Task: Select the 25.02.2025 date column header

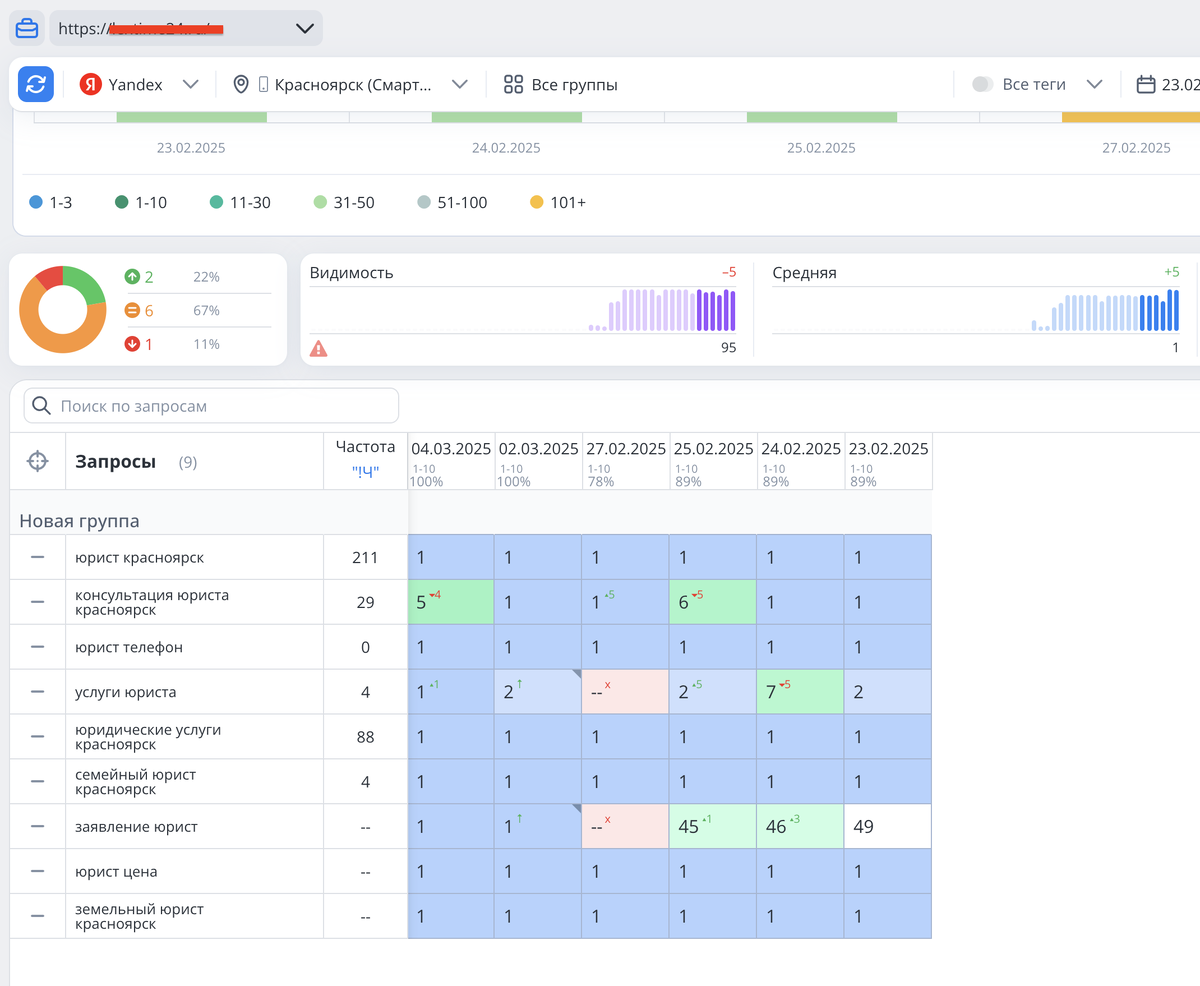Action: [713, 461]
